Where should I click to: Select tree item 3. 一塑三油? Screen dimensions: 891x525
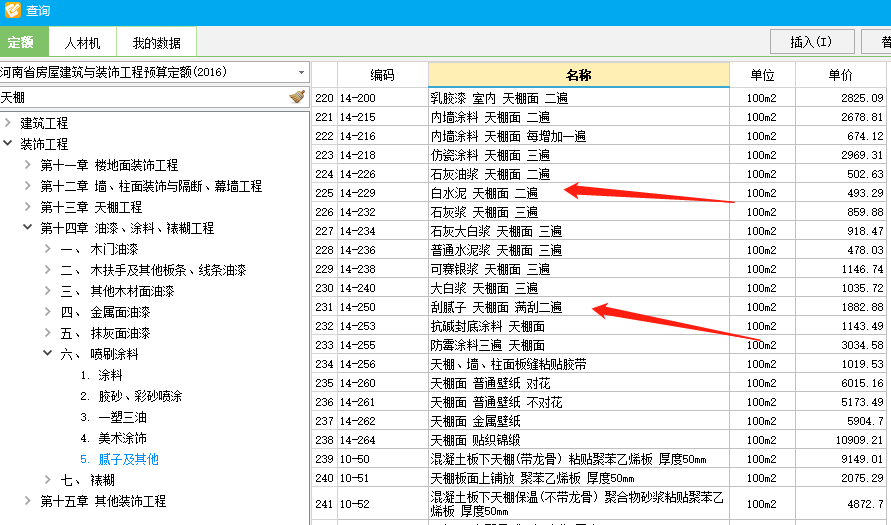113,417
